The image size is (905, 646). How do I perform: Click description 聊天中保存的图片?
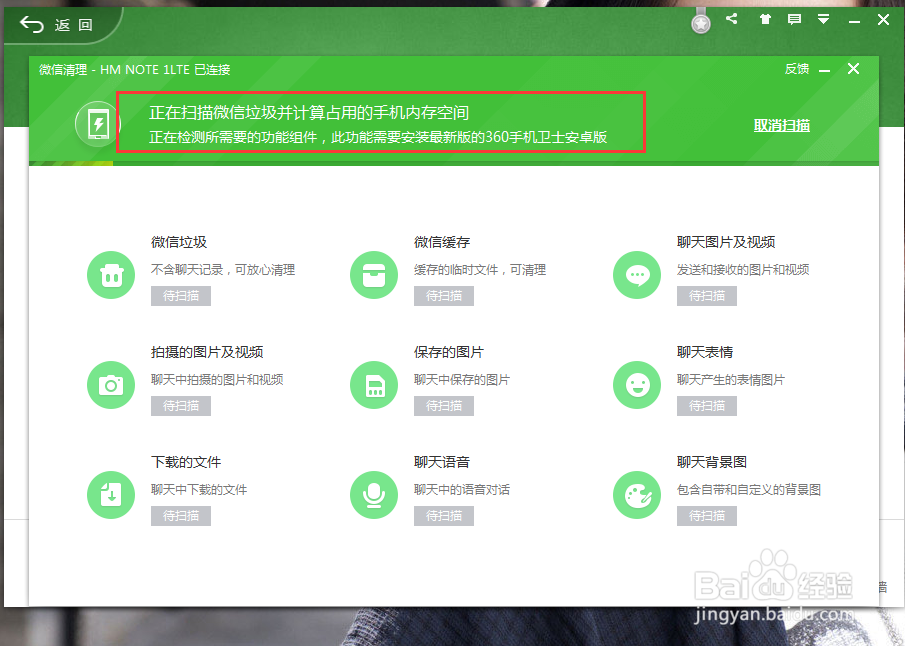point(462,380)
